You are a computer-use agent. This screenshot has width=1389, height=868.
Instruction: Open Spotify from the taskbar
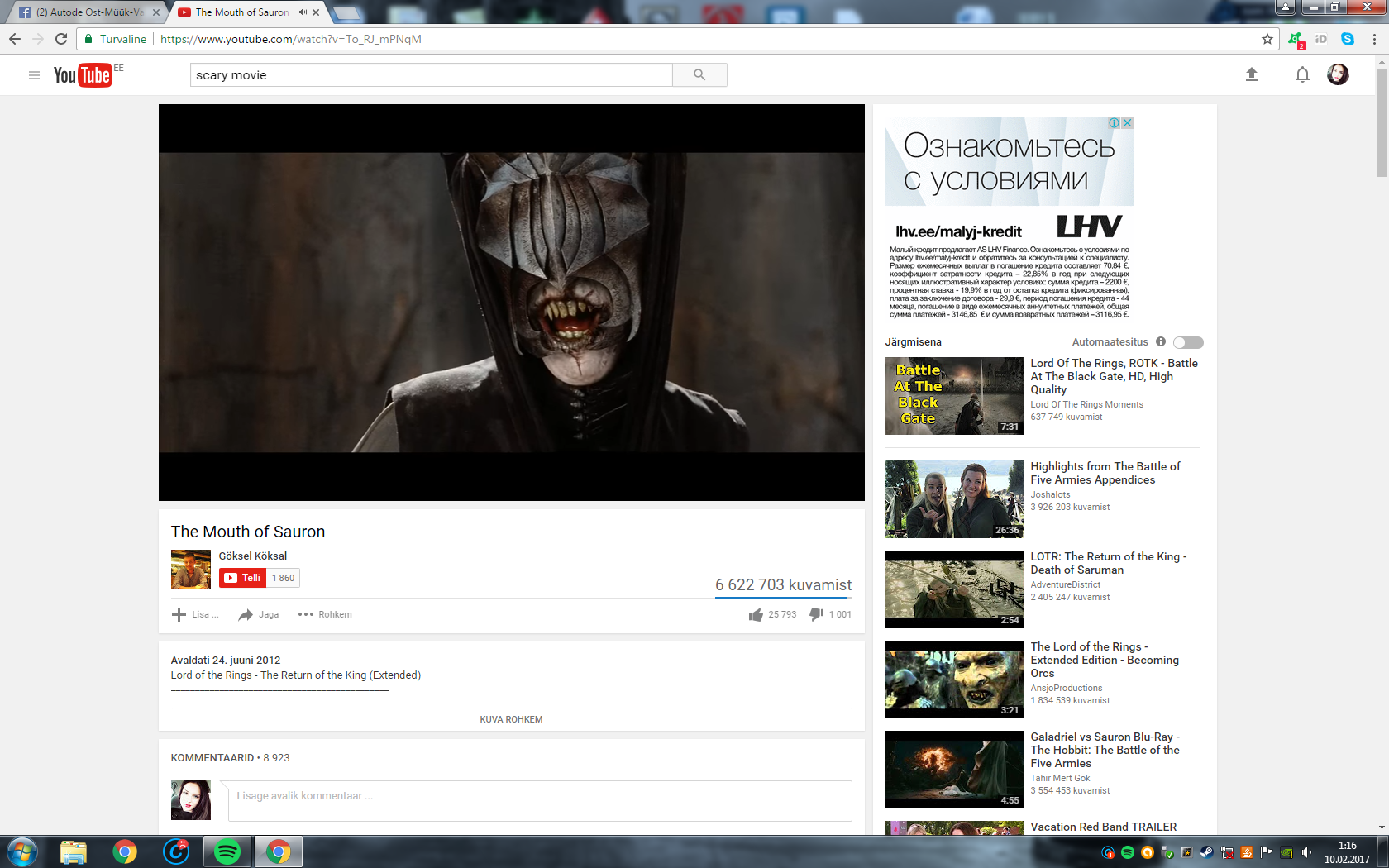227,851
